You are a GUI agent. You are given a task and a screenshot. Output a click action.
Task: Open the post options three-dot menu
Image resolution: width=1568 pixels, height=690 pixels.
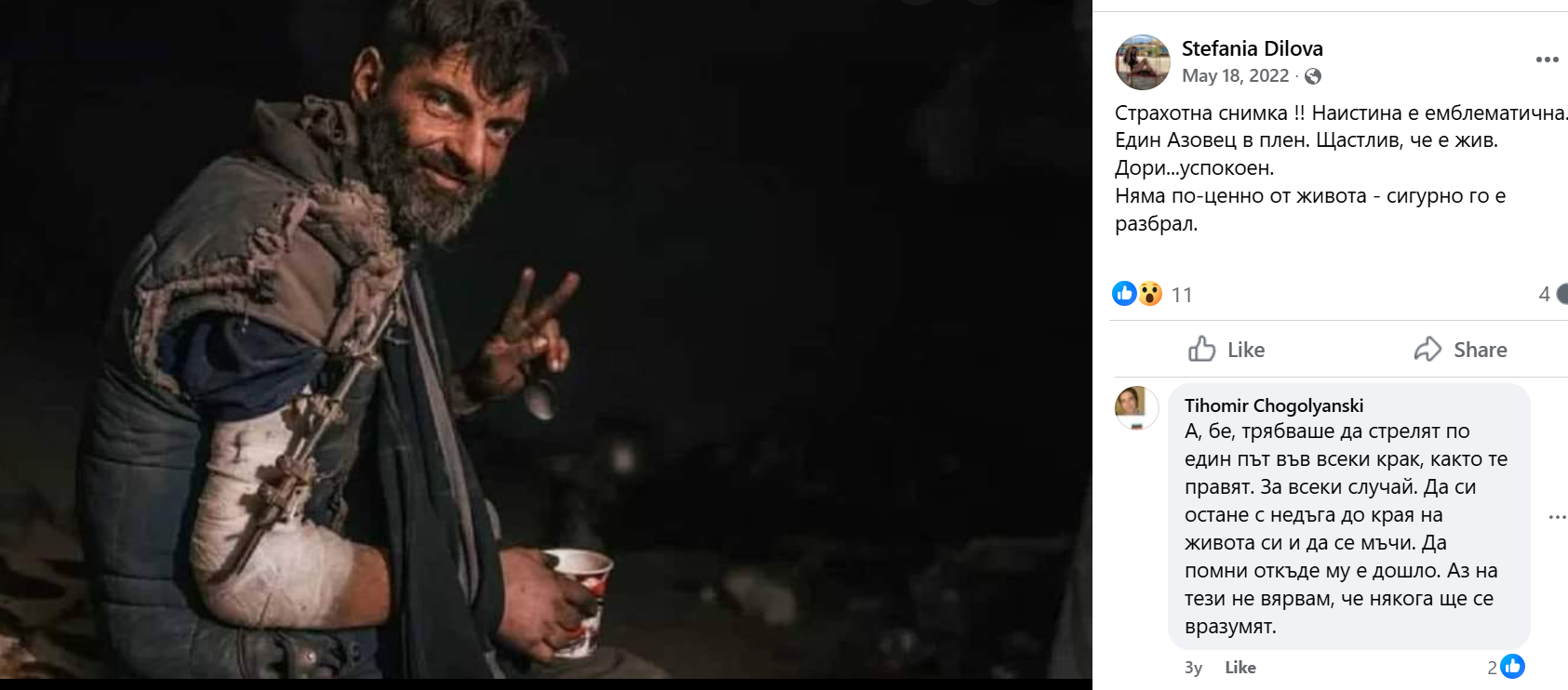1547,60
